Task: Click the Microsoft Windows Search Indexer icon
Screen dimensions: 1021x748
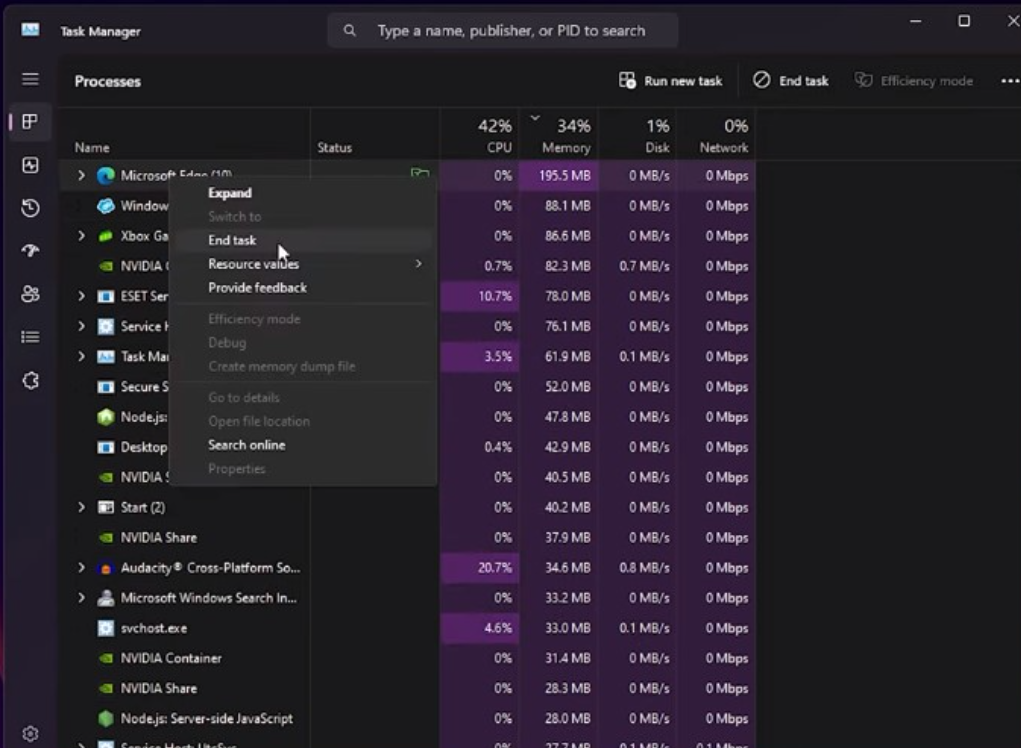Action: tap(105, 598)
